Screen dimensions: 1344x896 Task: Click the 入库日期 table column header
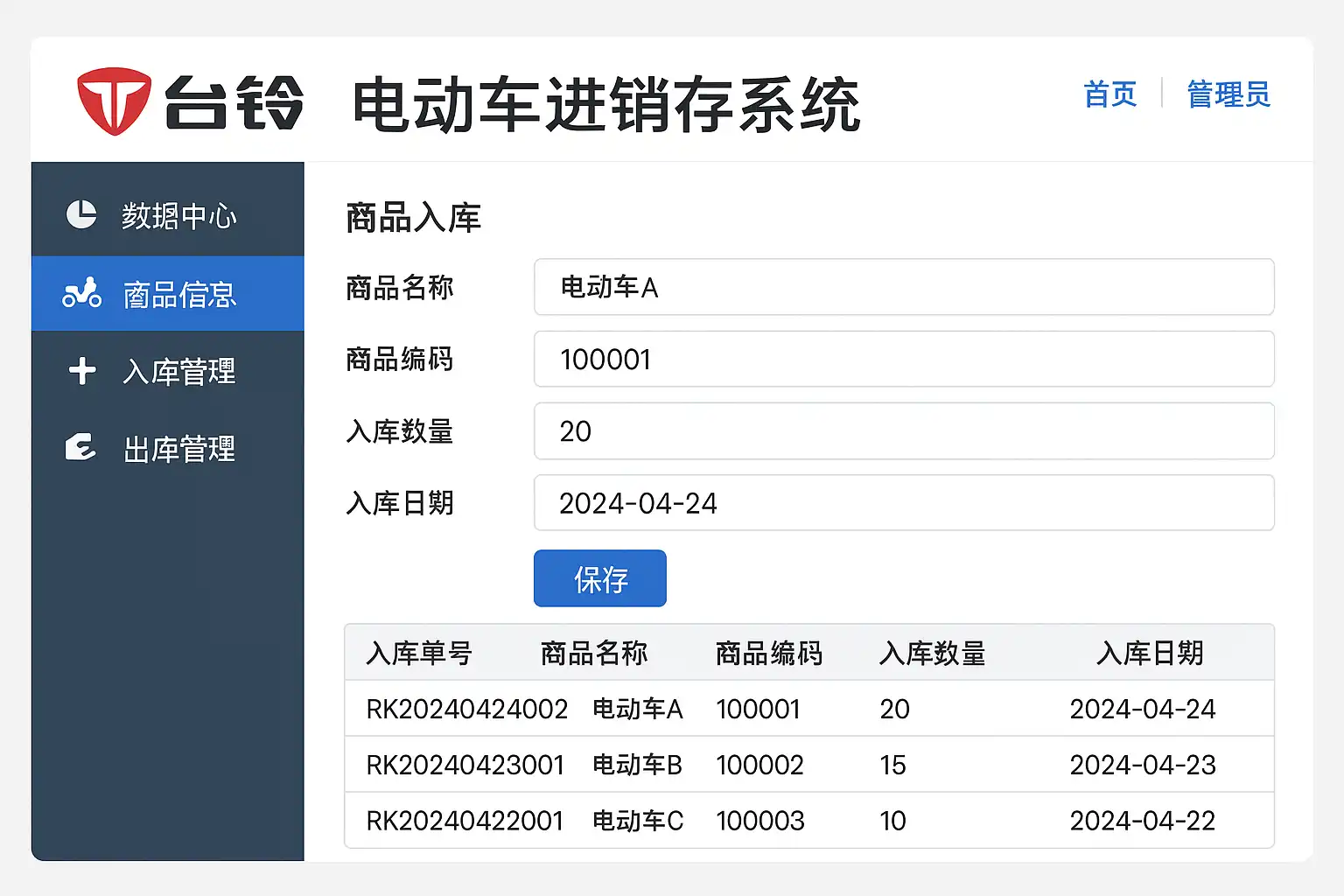(x=1150, y=653)
